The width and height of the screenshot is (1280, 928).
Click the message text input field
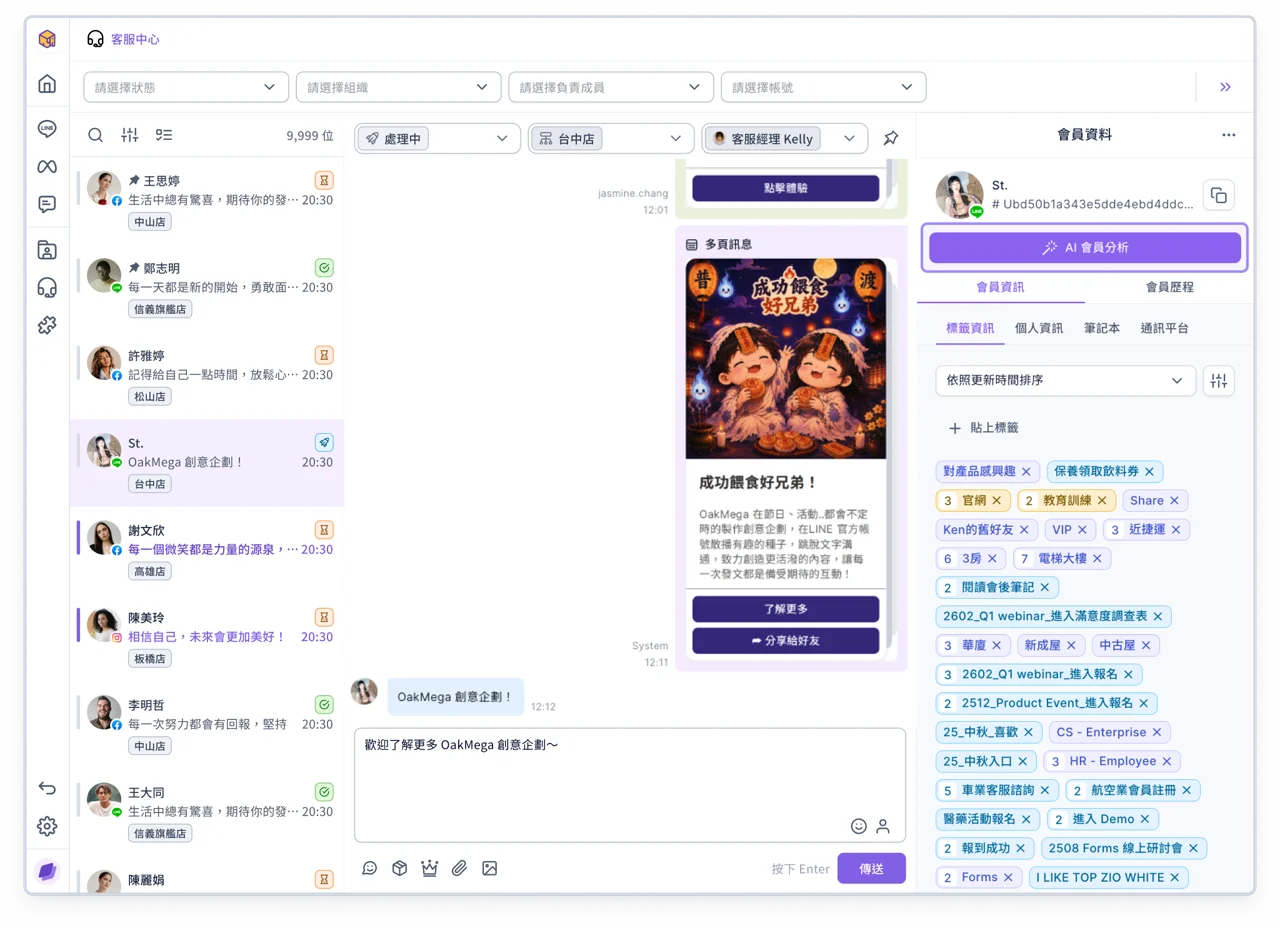coord(630,785)
